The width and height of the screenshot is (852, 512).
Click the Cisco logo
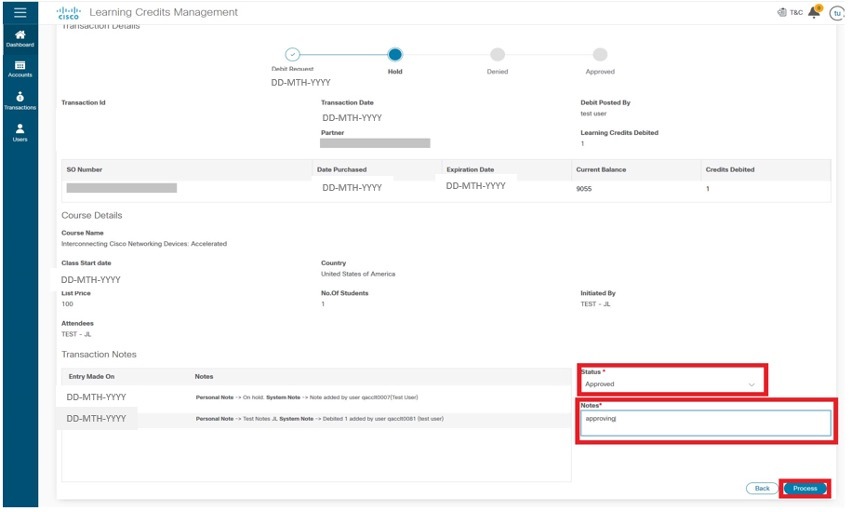(68, 13)
